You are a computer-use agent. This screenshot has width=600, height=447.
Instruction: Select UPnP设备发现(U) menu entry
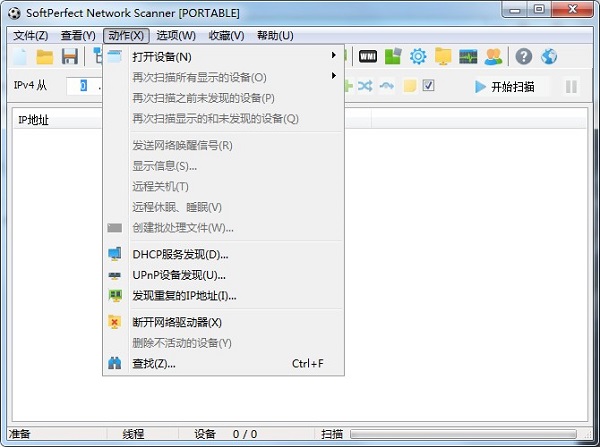click(x=179, y=275)
